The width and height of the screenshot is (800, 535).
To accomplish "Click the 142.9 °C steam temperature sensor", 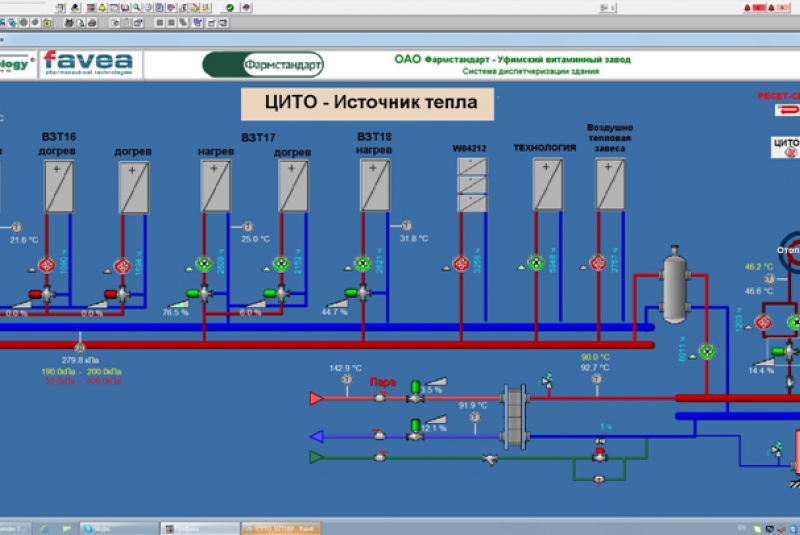I will pos(347,379).
